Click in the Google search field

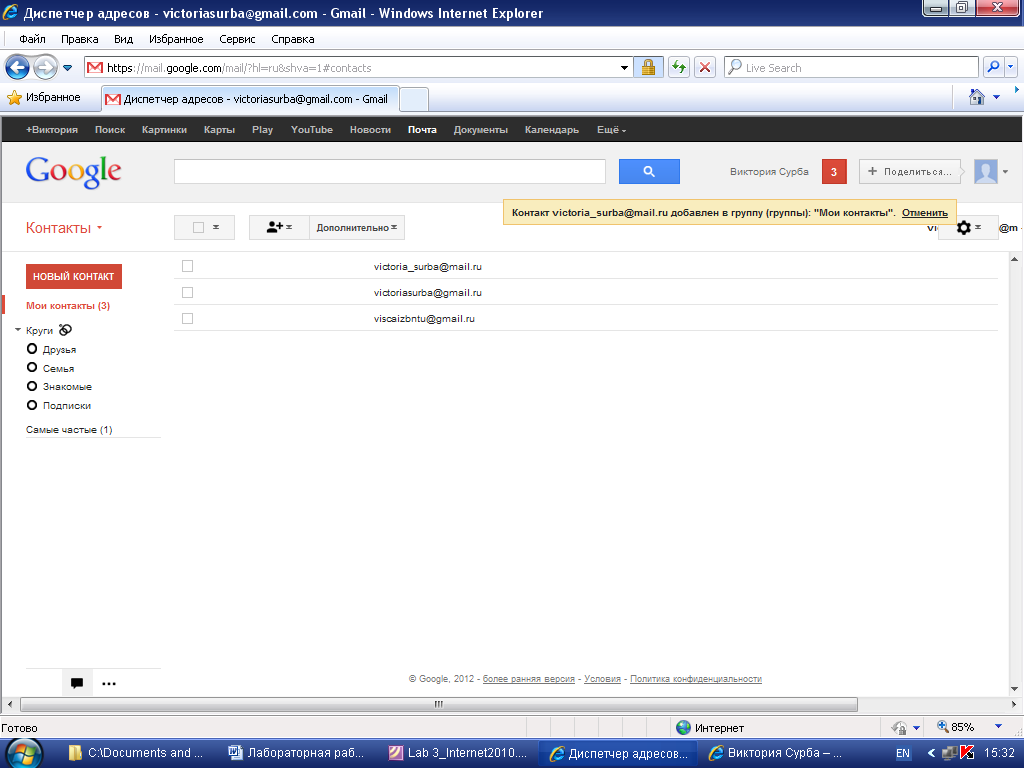(x=390, y=171)
